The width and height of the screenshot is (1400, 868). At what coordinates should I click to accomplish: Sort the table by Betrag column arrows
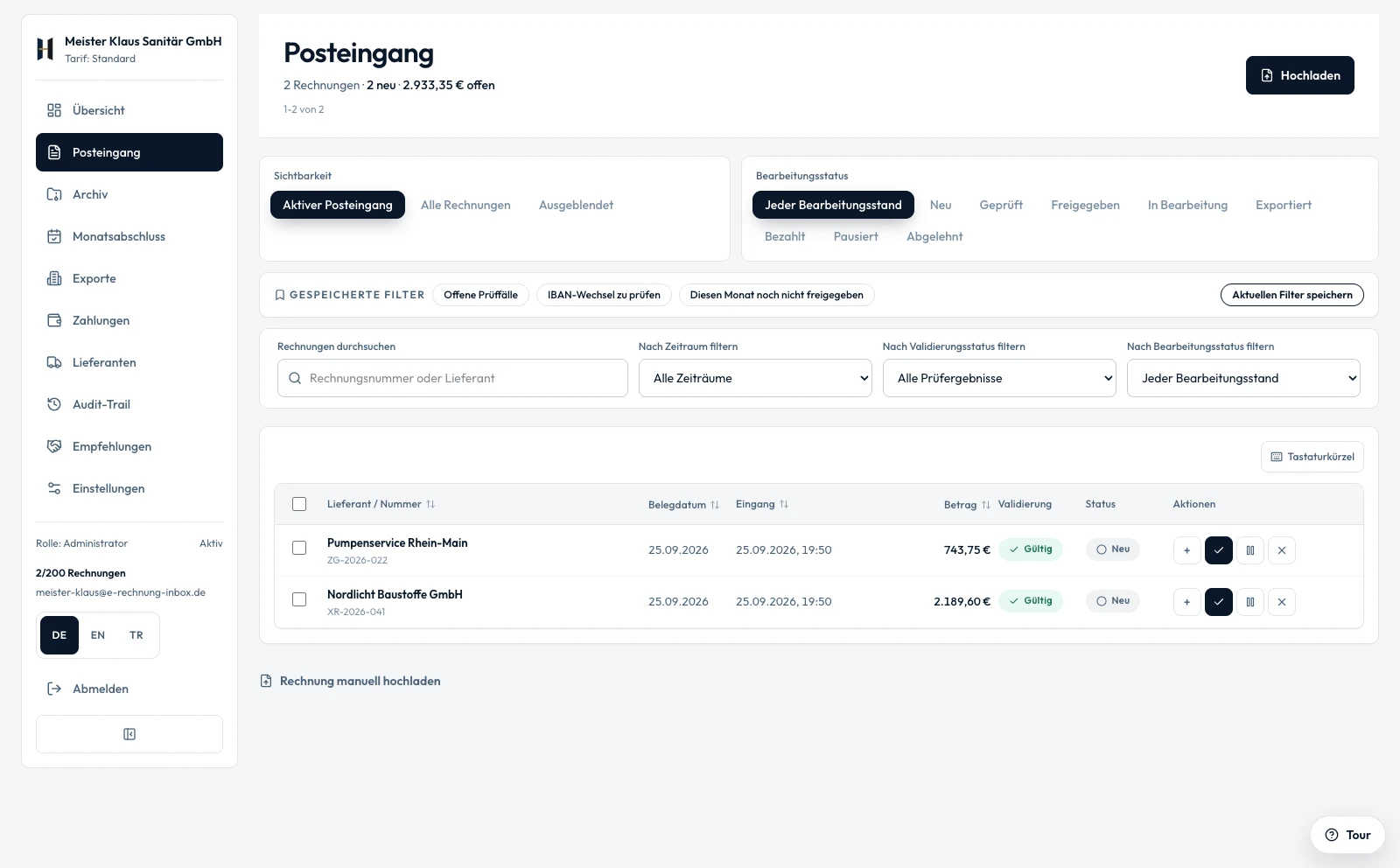[x=986, y=505]
